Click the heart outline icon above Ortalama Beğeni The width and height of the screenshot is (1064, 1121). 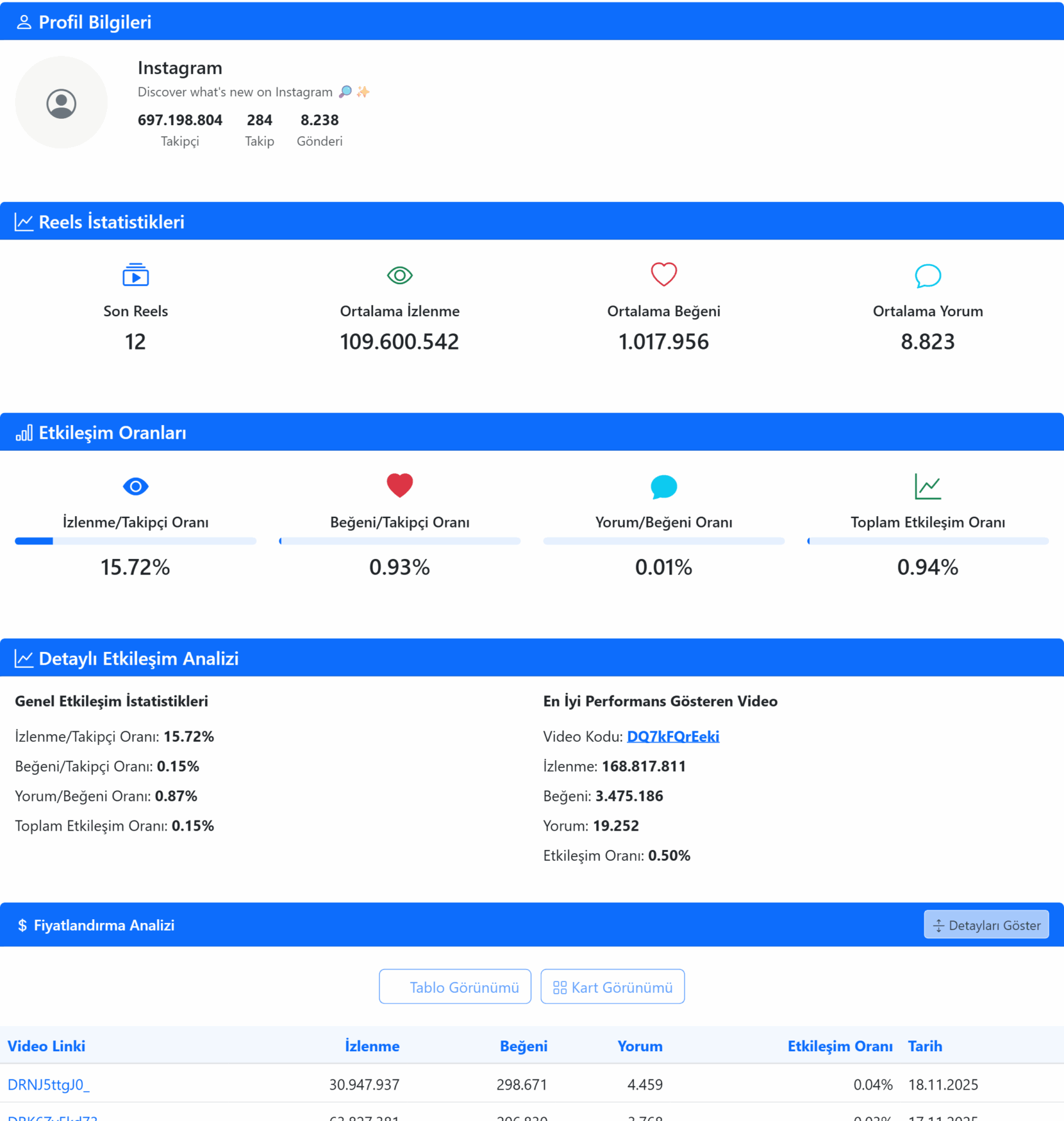(x=663, y=275)
